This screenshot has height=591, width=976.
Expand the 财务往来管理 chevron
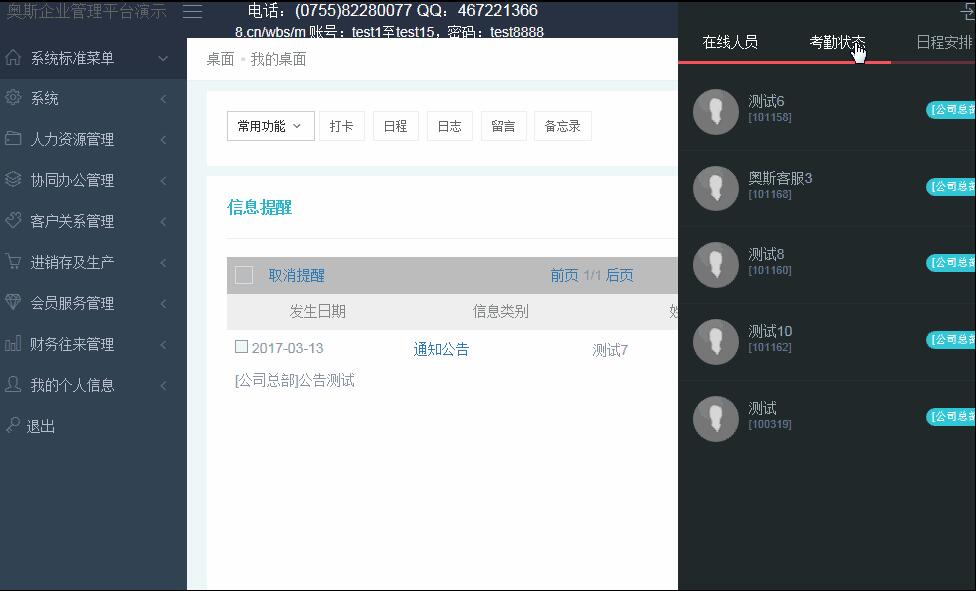pyautogui.click(x=163, y=344)
